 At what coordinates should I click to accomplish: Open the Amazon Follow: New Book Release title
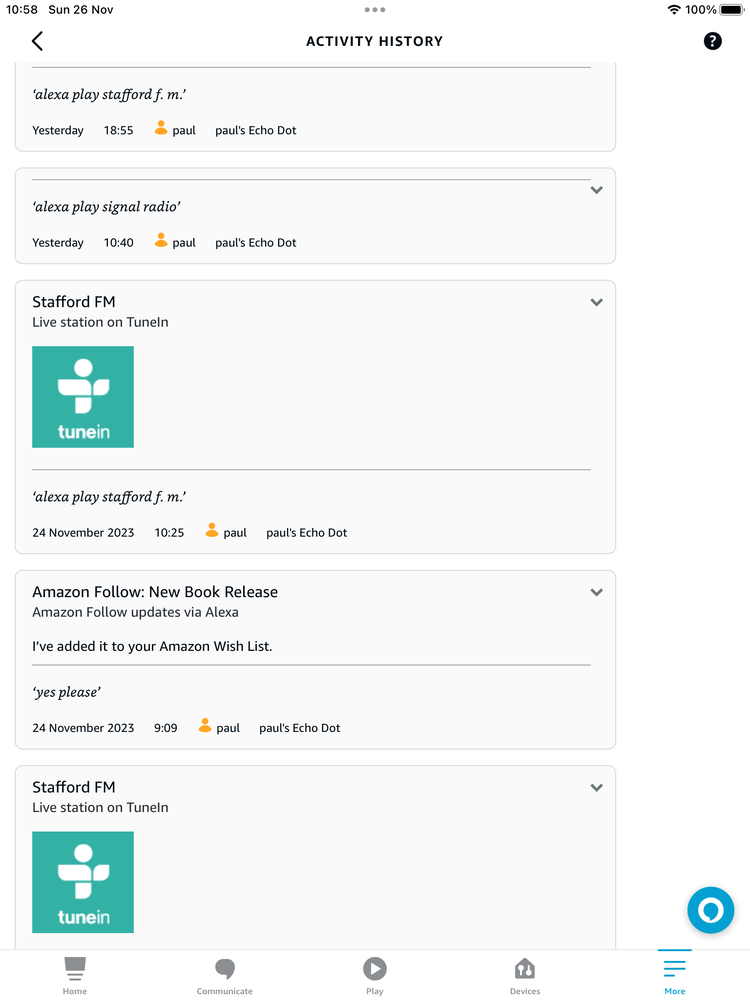pyautogui.click(x=155, y=592)
